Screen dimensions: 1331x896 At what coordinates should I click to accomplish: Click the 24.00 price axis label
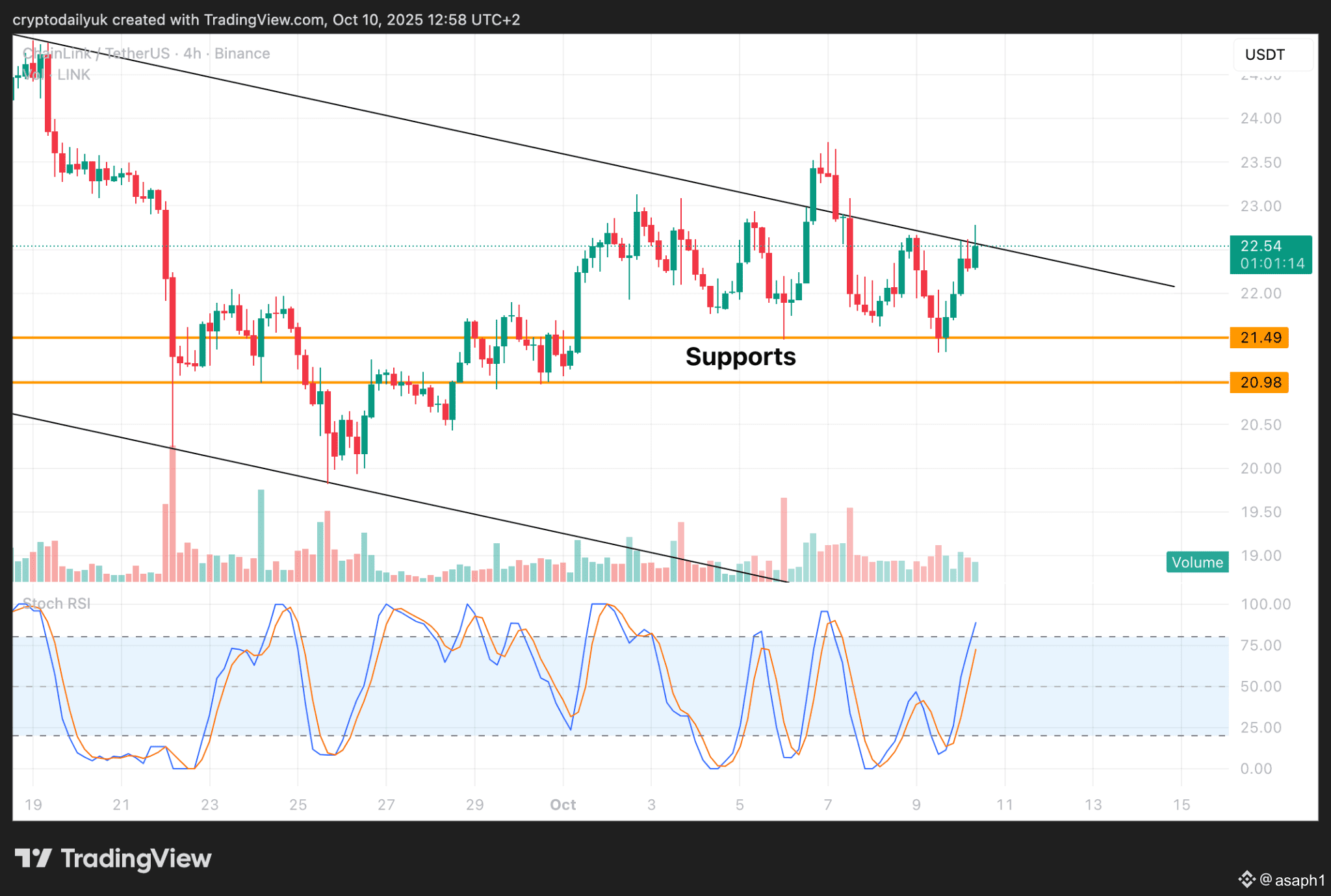click(1260, 118)
